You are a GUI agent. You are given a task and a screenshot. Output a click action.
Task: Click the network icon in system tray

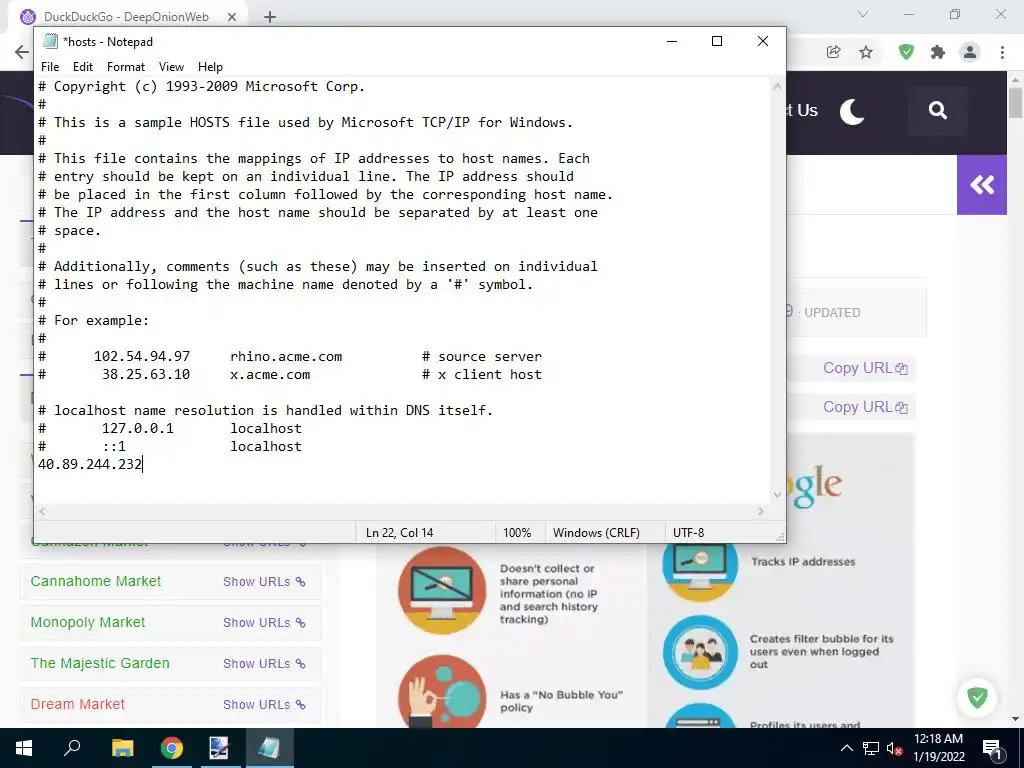click(871, 748)
